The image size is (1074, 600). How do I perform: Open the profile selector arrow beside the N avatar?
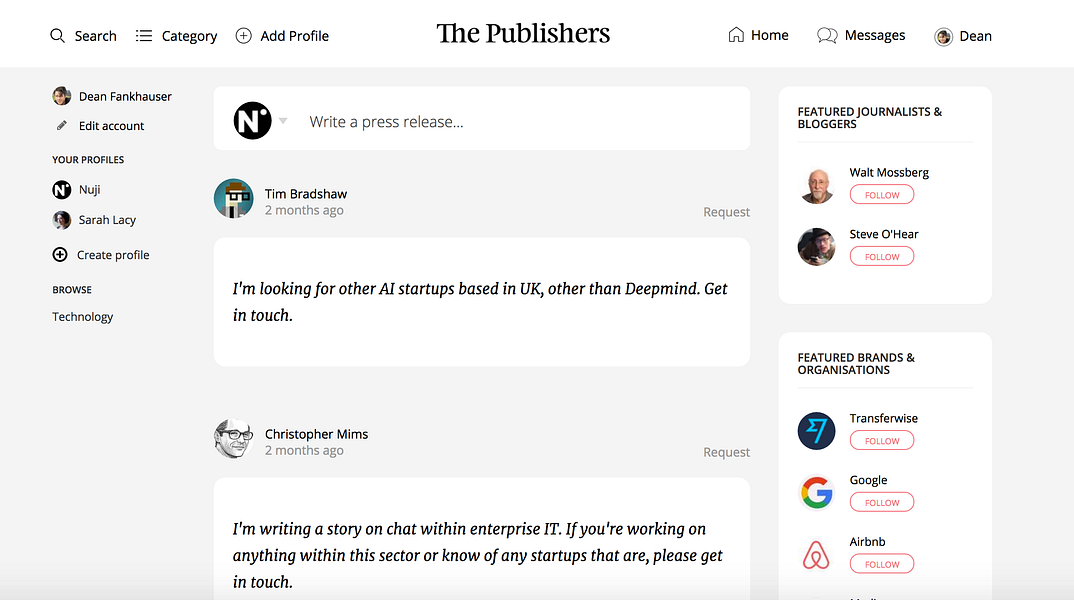pos(283,120)
